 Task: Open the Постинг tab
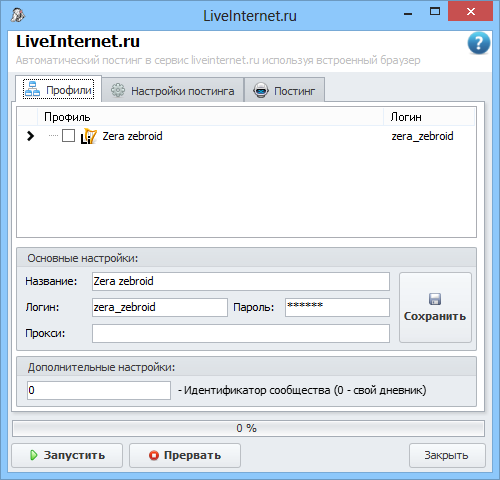tap(284, 90)
